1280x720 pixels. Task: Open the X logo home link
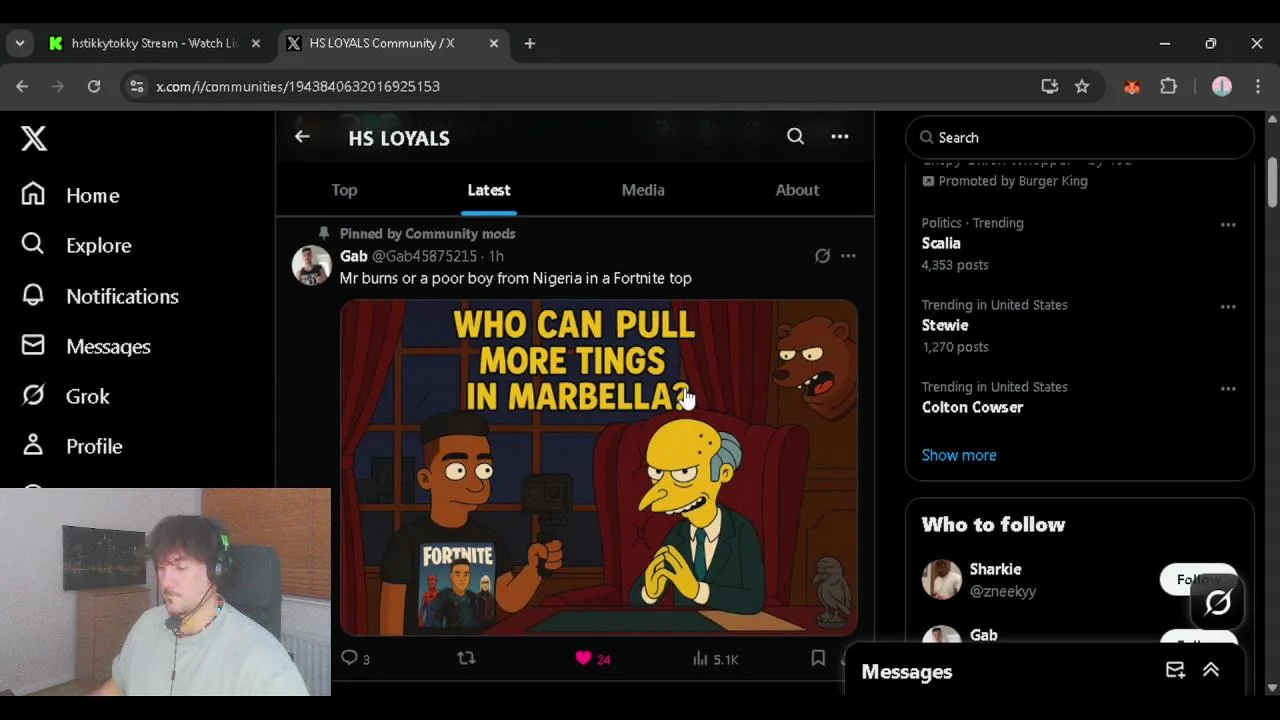click(34, 138)
